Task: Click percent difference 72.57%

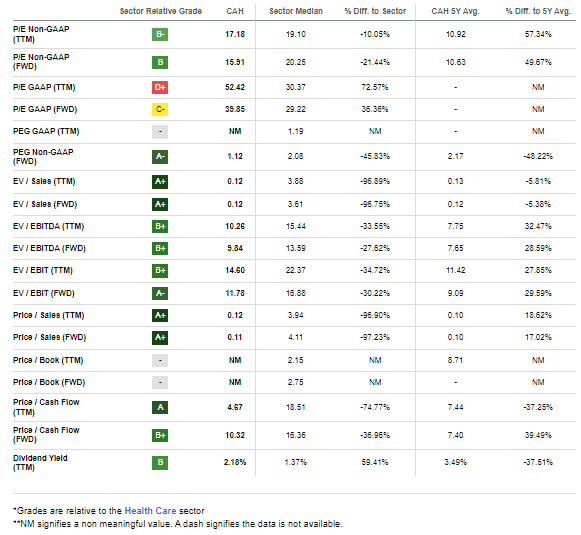Action: (x=375, y=87)
